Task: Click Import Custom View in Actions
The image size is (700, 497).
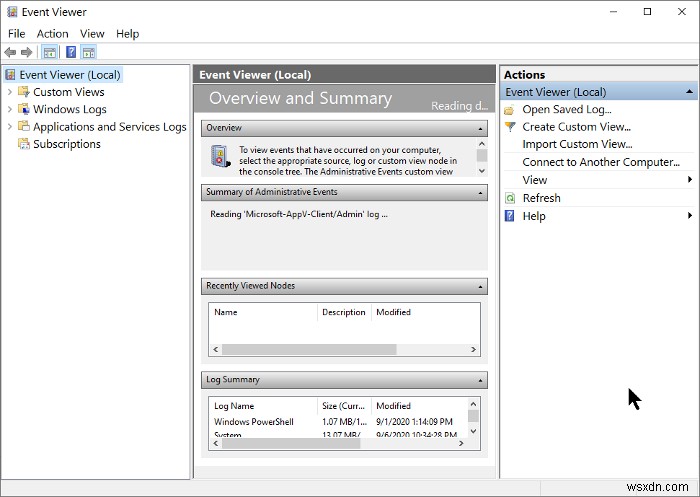Action: [x=577, y=144]
